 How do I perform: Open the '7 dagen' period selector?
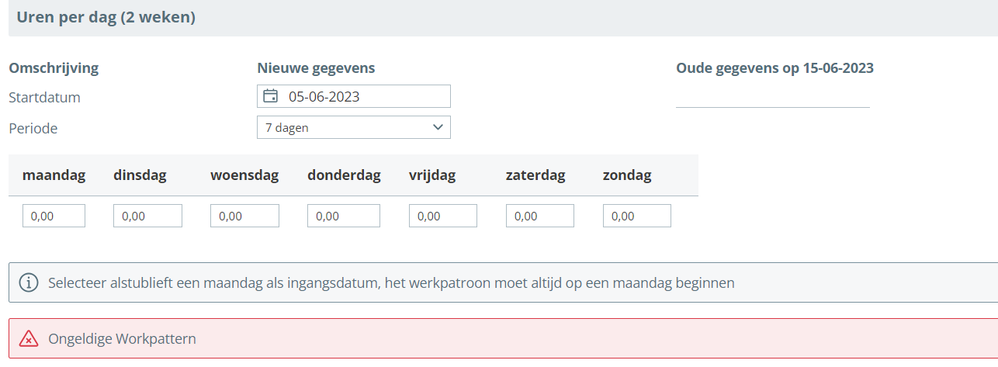coord(354,127)
